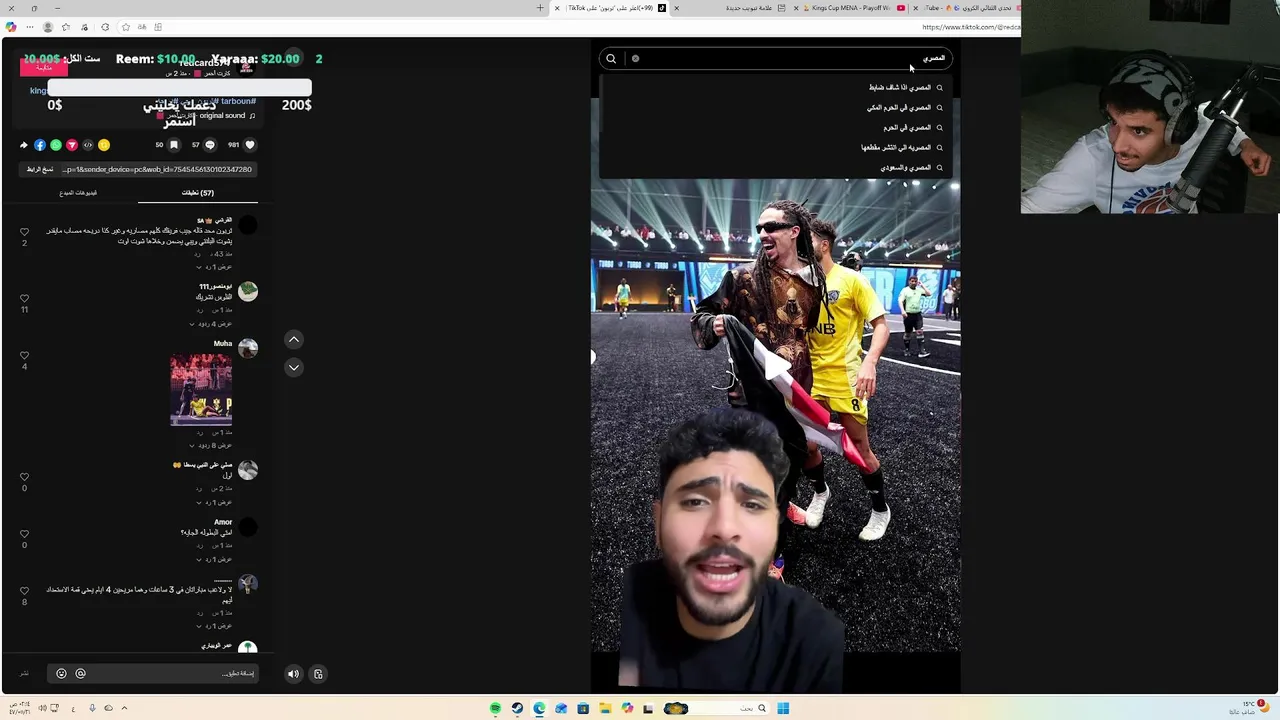Click the video share URL text field
The image size is (1280, 720).
click(x=157, y=170)
